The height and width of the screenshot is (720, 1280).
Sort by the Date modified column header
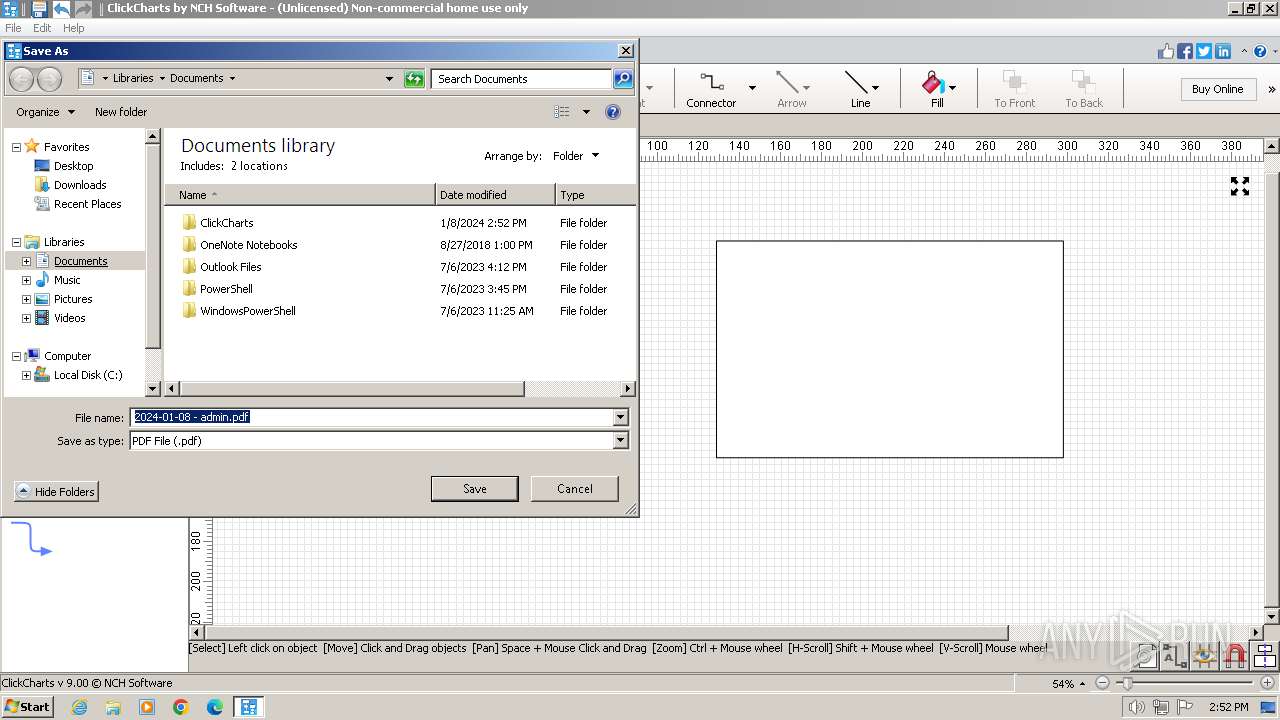[x=495, y=195]
